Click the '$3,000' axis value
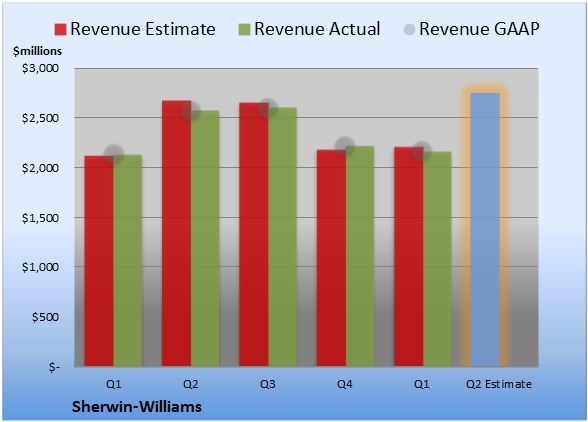This screenshot has height=422, width=588. point(40,68)
